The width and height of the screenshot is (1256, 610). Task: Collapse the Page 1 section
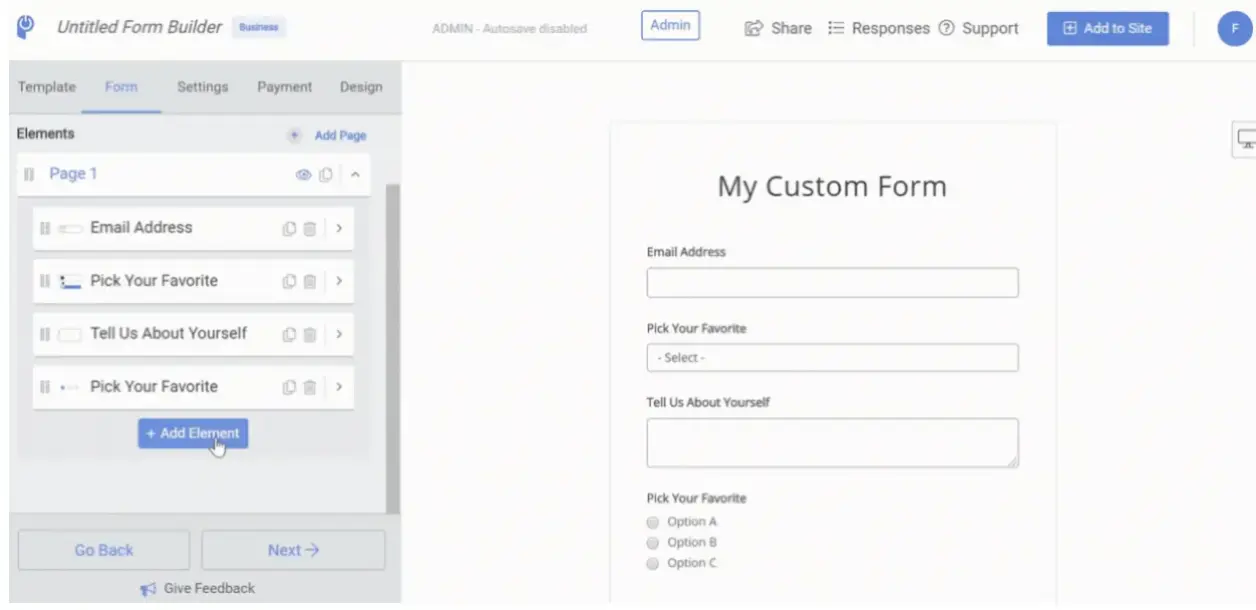[x=353, y=173]
